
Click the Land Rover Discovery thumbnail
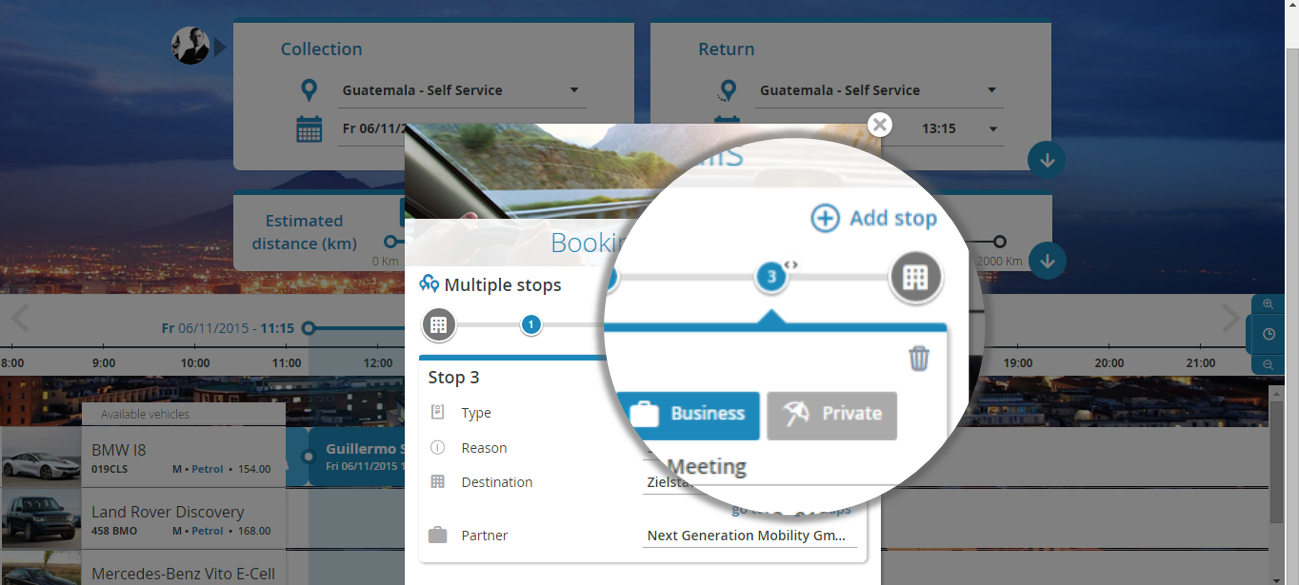[41, 519]
